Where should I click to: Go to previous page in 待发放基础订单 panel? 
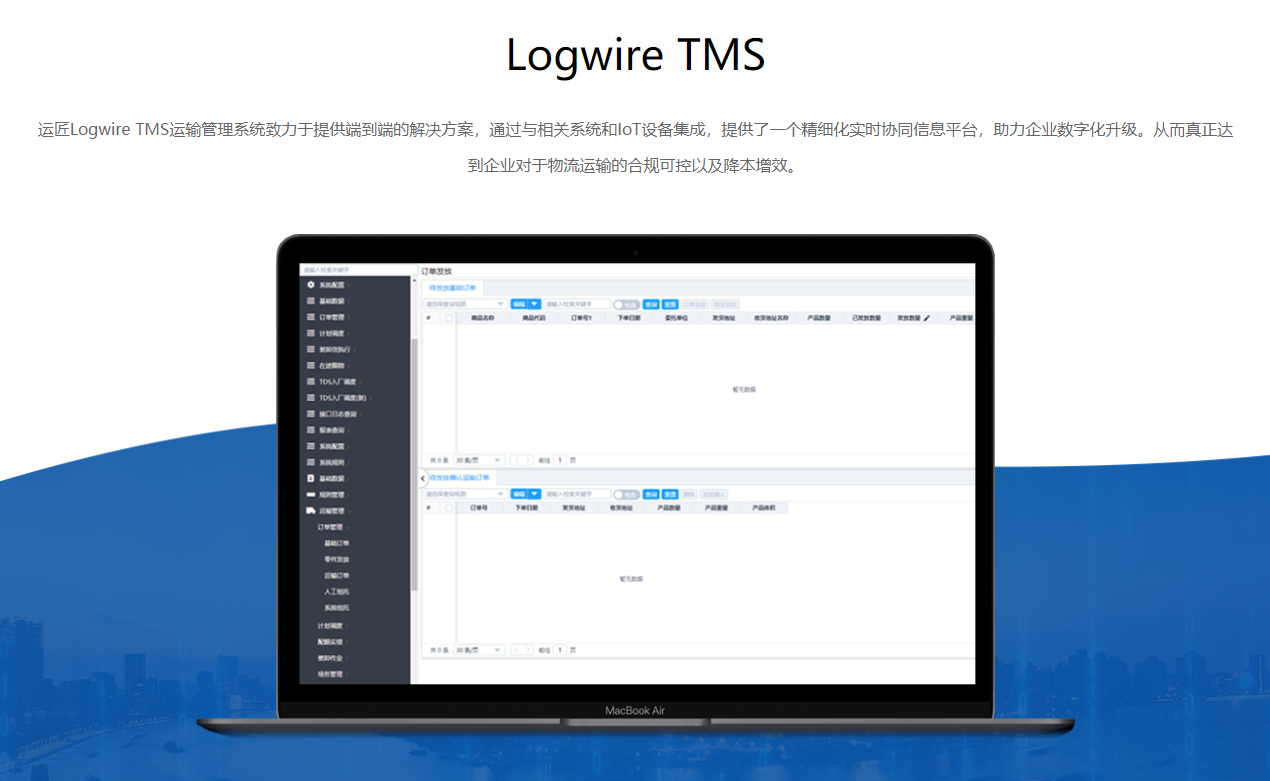[x=516, y=460]
